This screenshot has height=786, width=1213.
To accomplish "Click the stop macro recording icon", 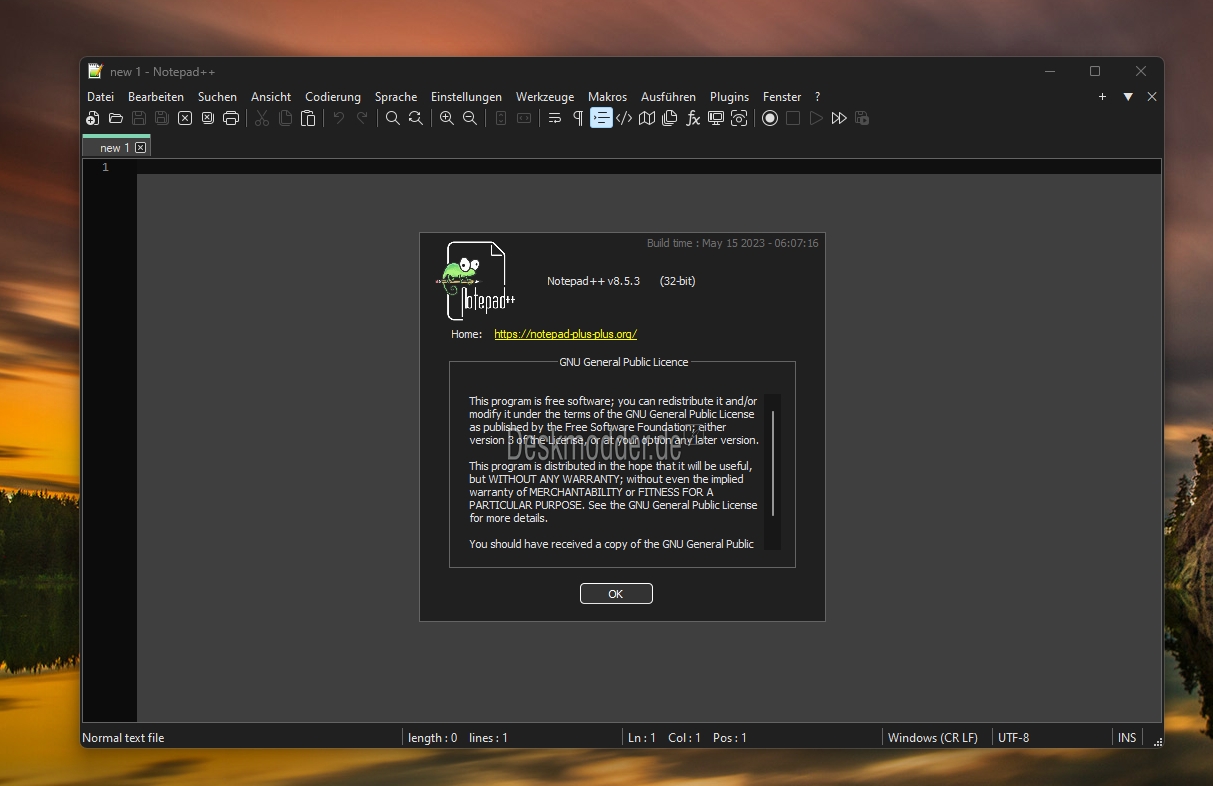I will pyautogui.click(x=793, y=118).
